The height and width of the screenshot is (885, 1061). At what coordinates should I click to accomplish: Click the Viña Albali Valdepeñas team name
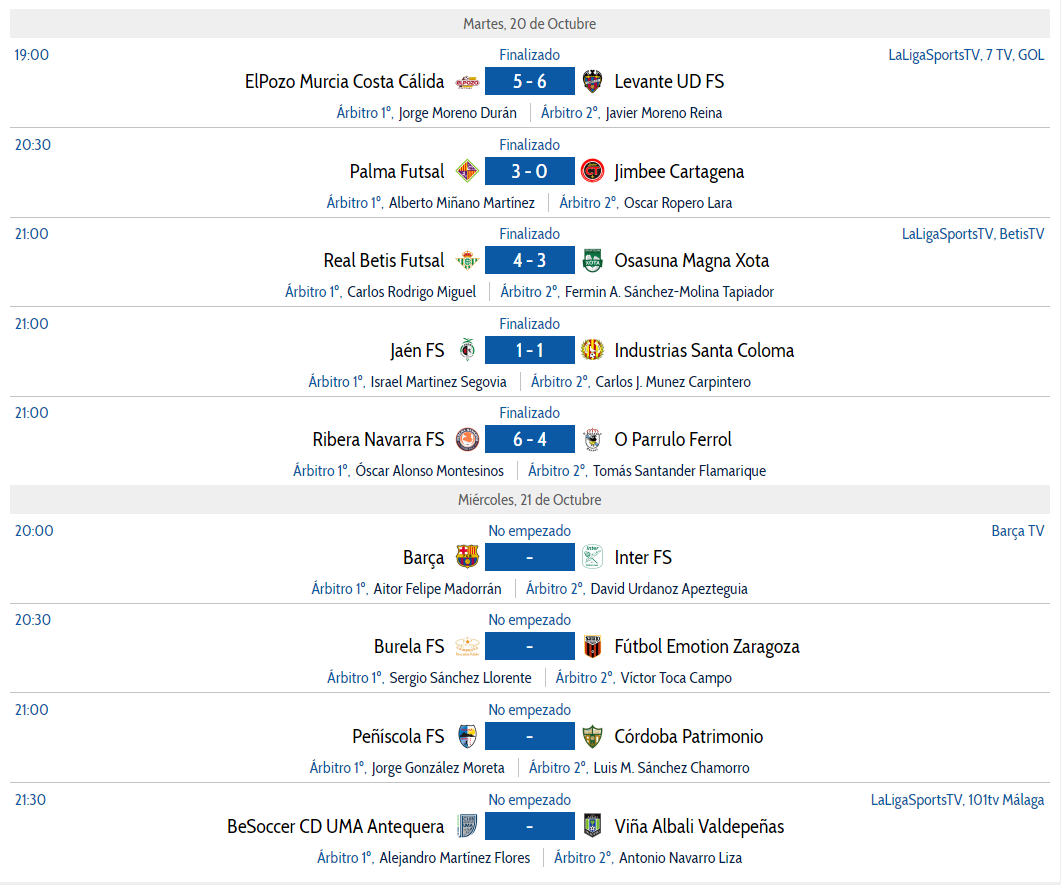tap(699, 827)
